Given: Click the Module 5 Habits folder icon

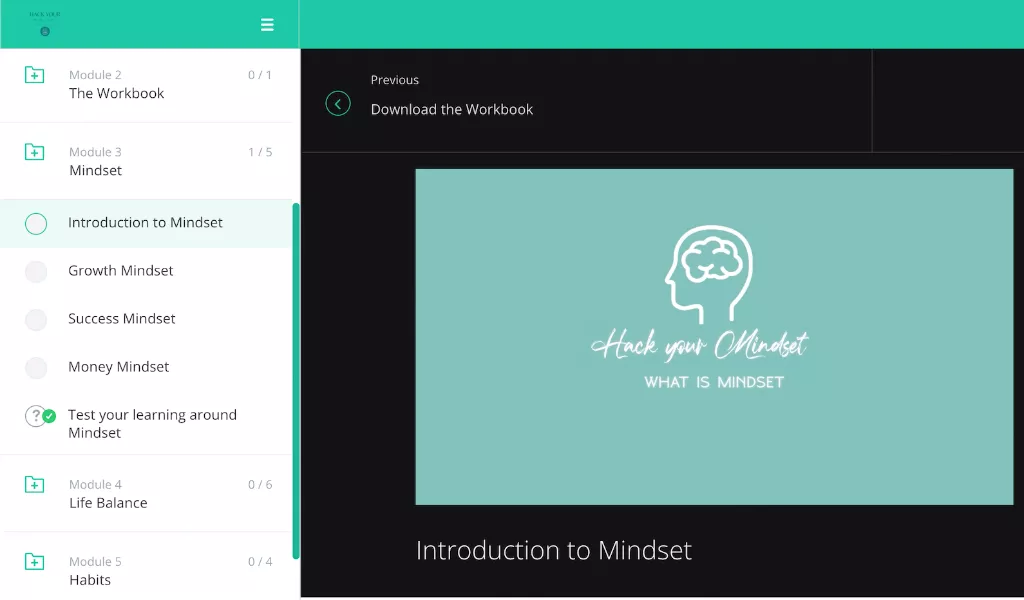Looking at the screenshot, I should (x=35, y=561).
